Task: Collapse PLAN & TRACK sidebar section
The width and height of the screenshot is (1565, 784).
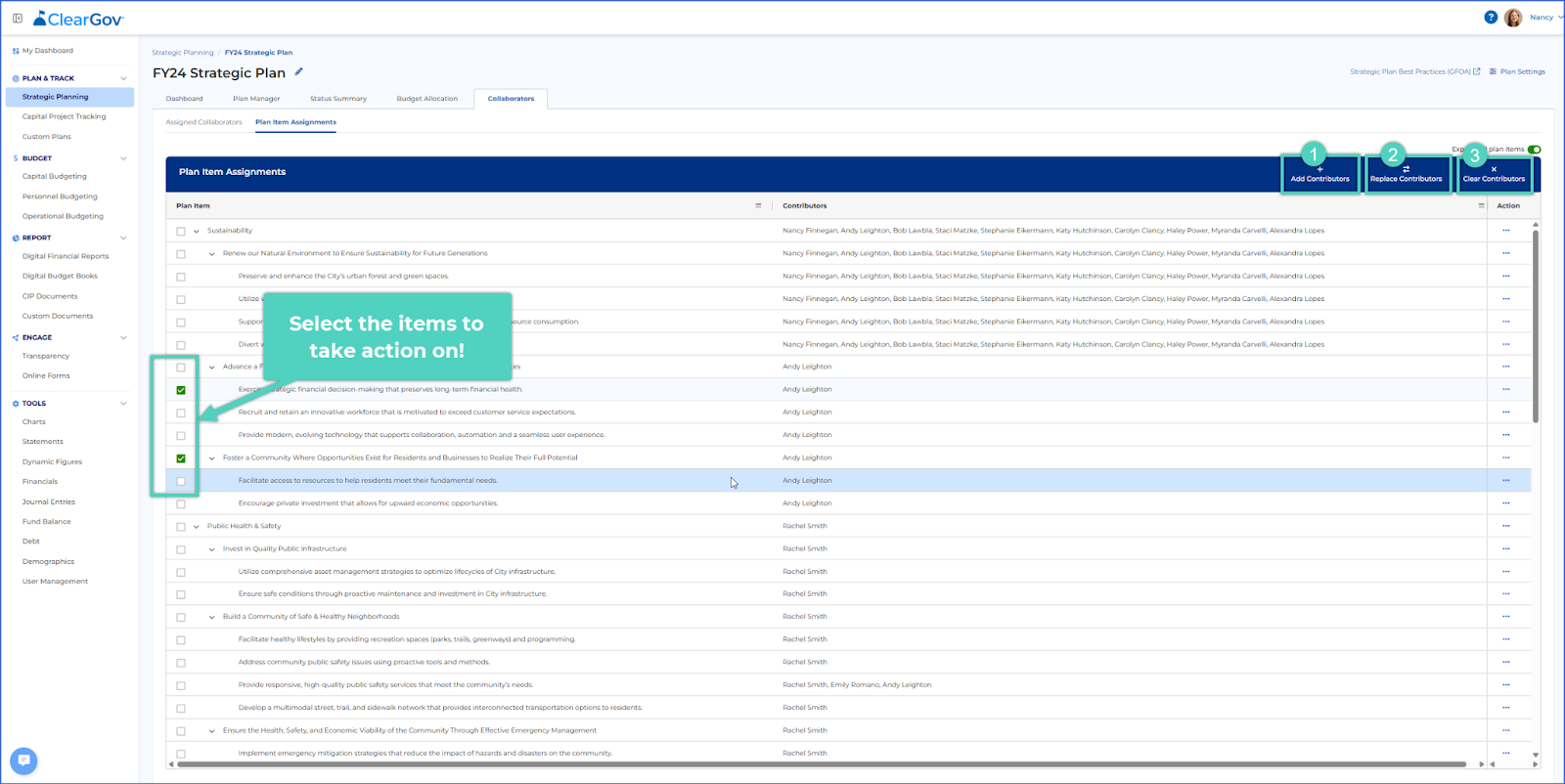Action: [x=123, y=78]
